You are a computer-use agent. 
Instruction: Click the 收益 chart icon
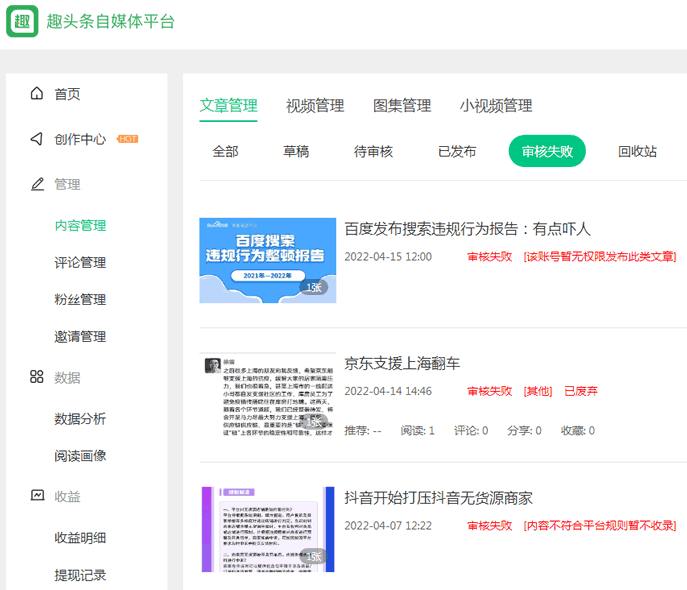click(x=37, y=495)
